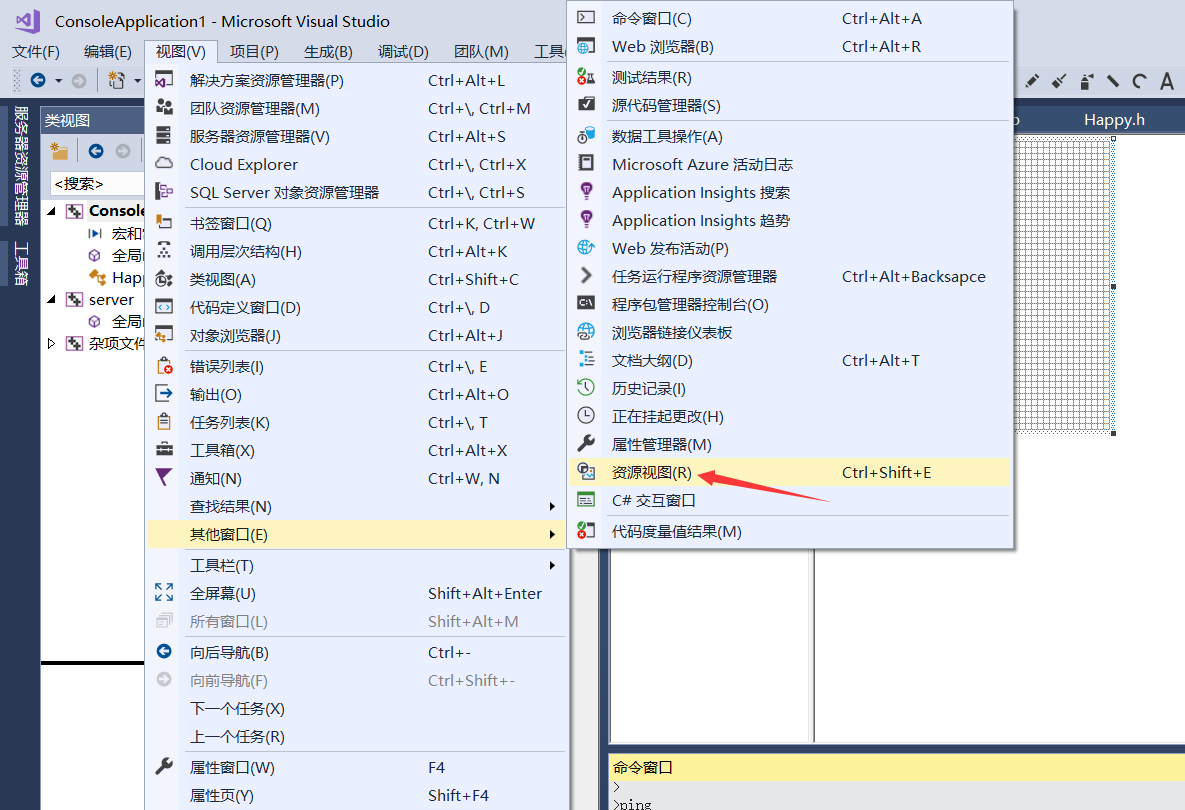Click the Package Manager Console icon
The height and width of the screenshot is (810, 1185).
(586, 303)
